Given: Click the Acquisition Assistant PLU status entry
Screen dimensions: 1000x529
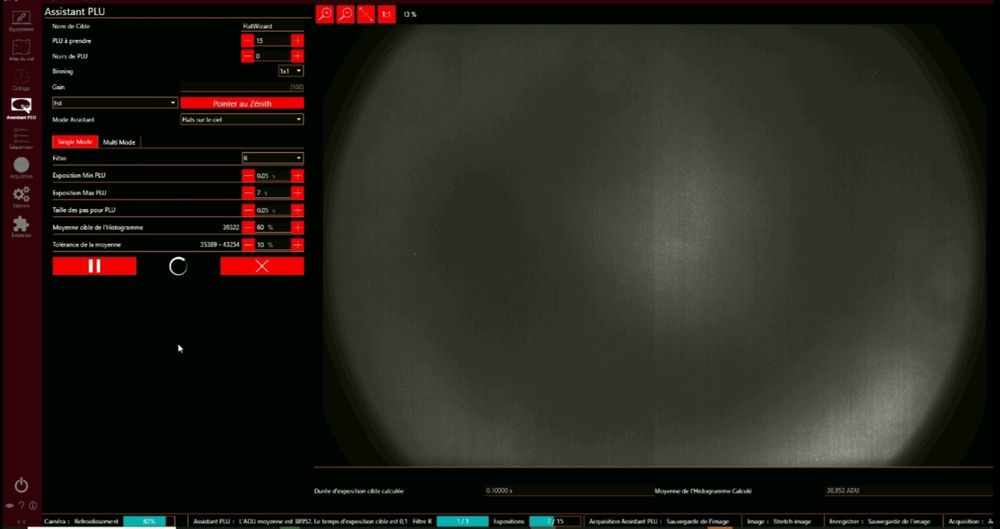Looking at the screenshot, I should 659,521.
